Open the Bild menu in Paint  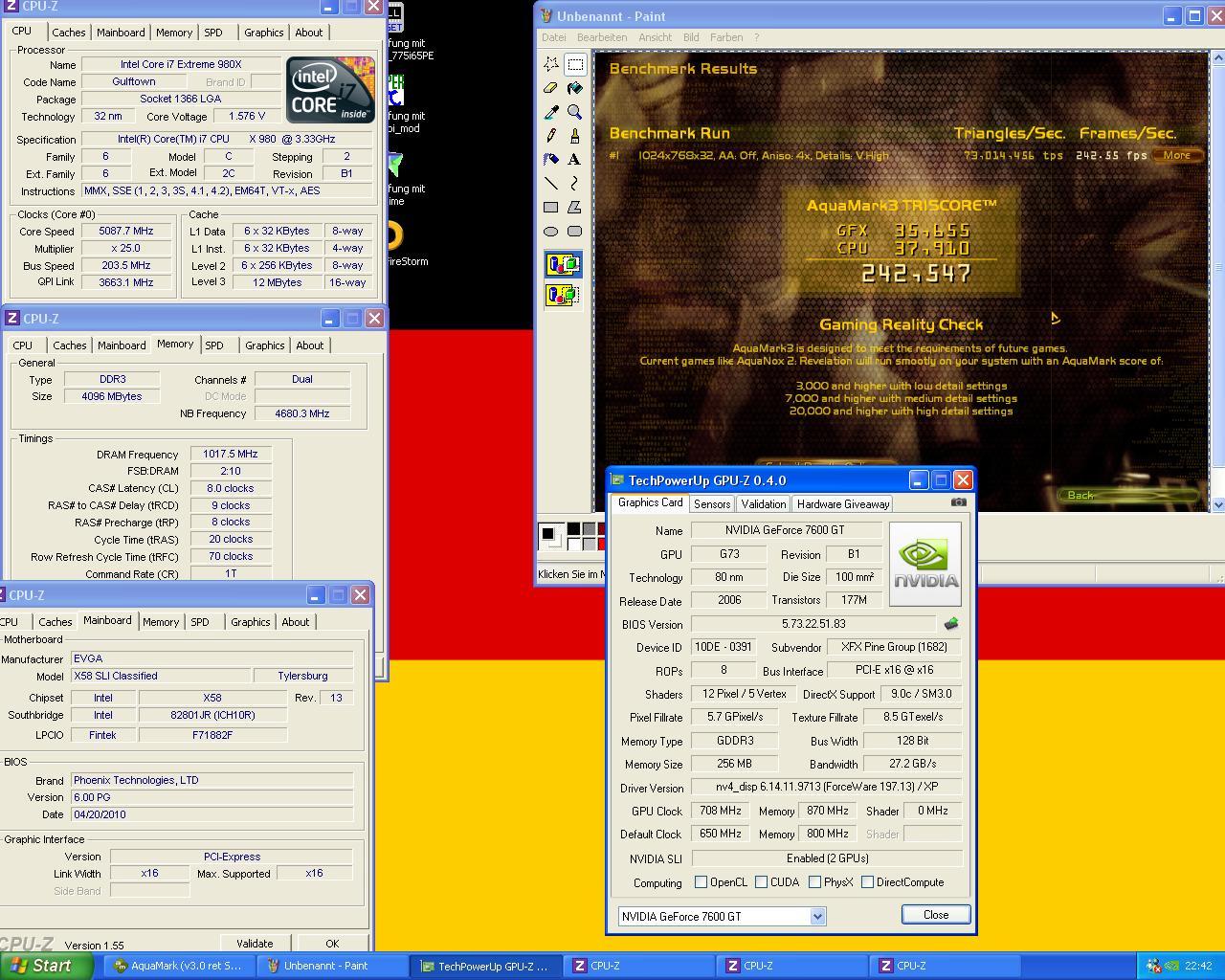[x=691, y=37]
